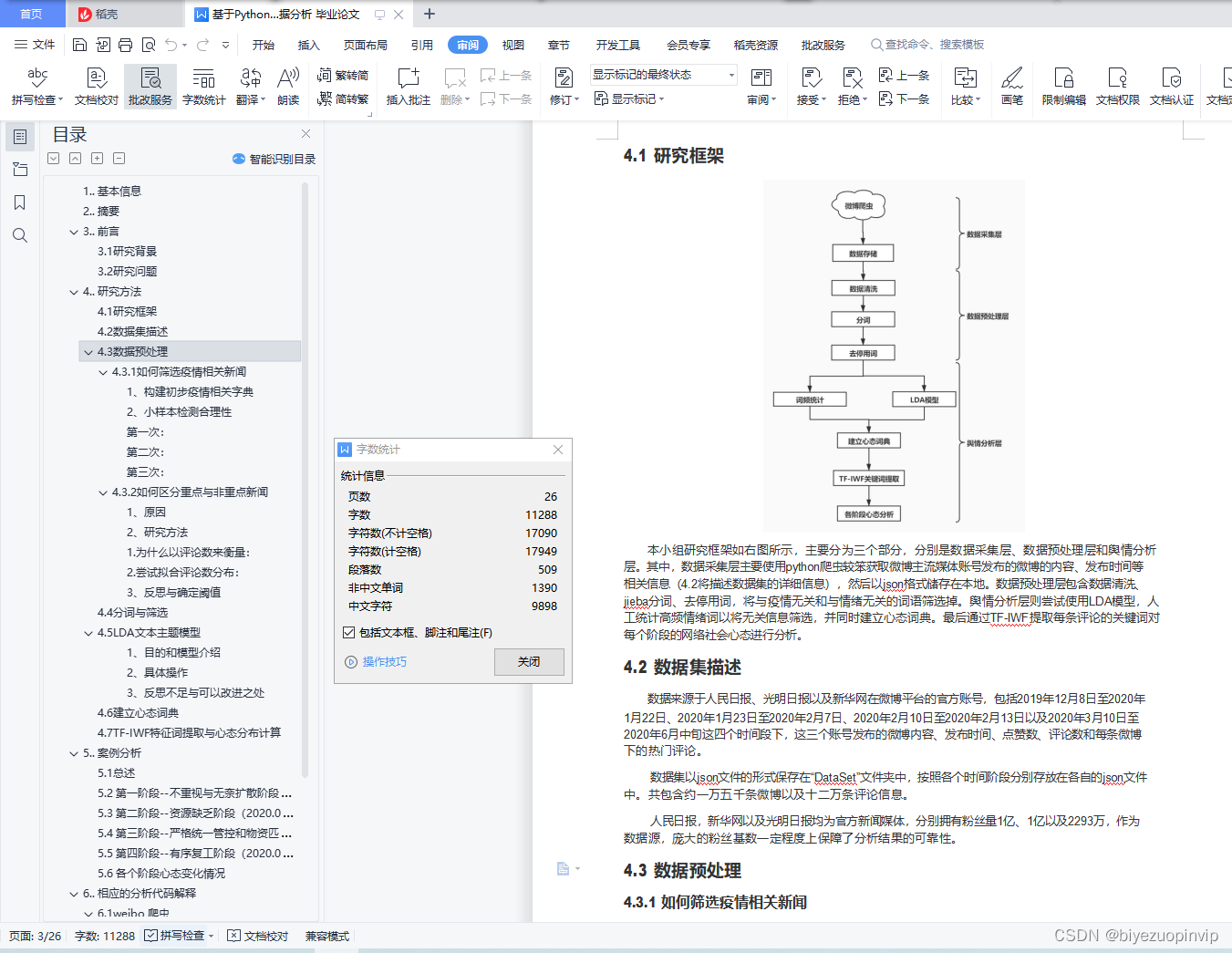Click the 查找命令、搜索模板 search field
The image size is (1232, 953).
[x=927, y=45]
